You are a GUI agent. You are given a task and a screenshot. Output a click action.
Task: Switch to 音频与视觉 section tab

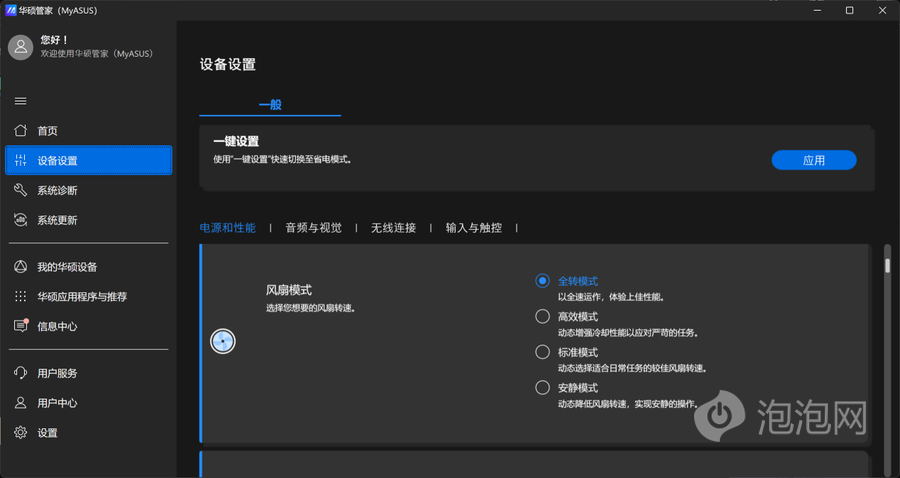[313, 228]
